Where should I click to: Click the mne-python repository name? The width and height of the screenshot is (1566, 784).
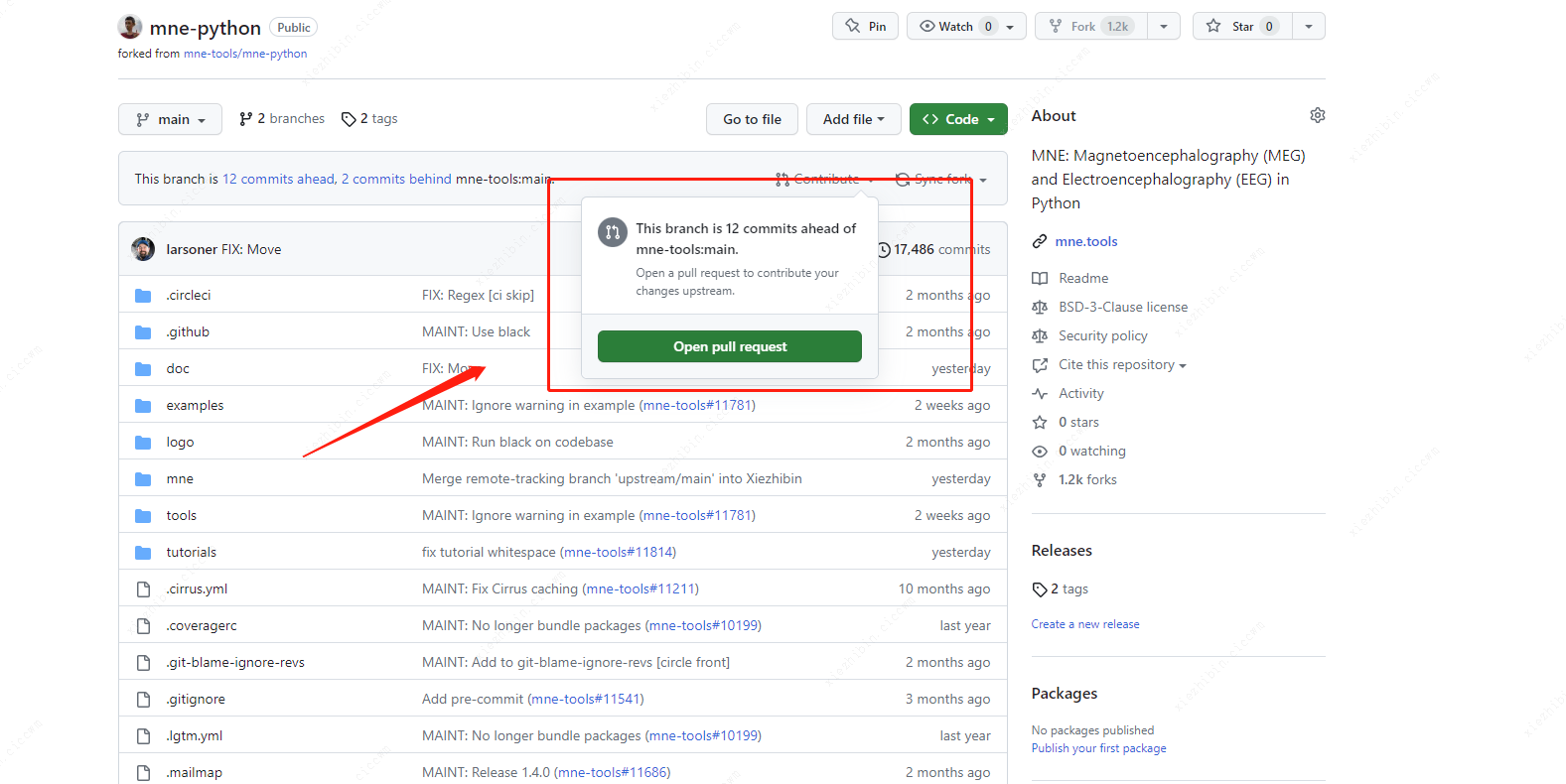click(206, 28)
